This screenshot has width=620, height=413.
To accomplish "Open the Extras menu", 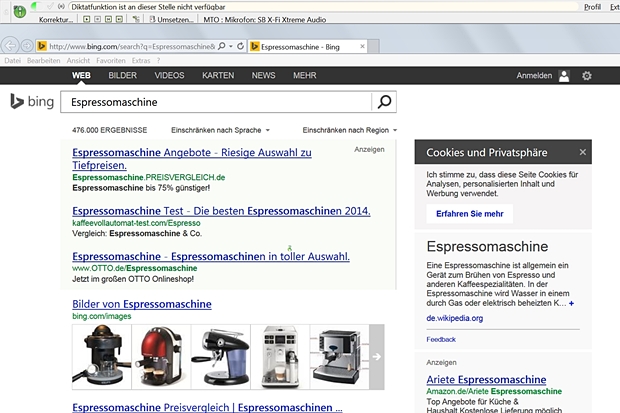I will click(x=141, y=61).
